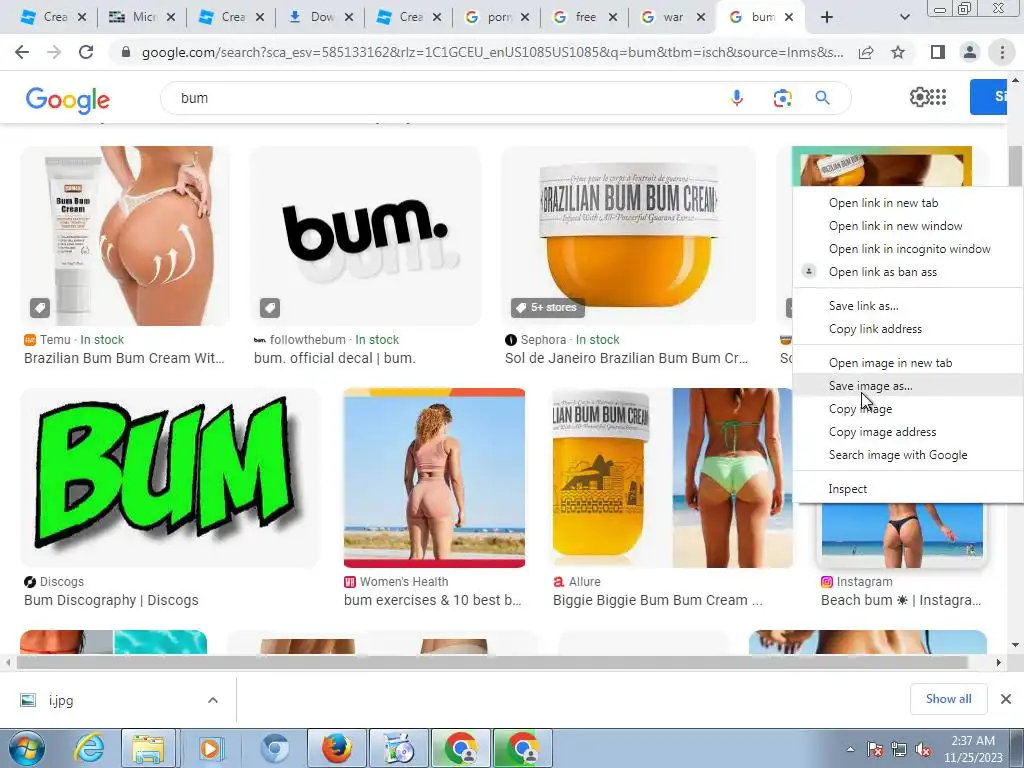Close the active 'bum' tab

[x=789, y=18]
